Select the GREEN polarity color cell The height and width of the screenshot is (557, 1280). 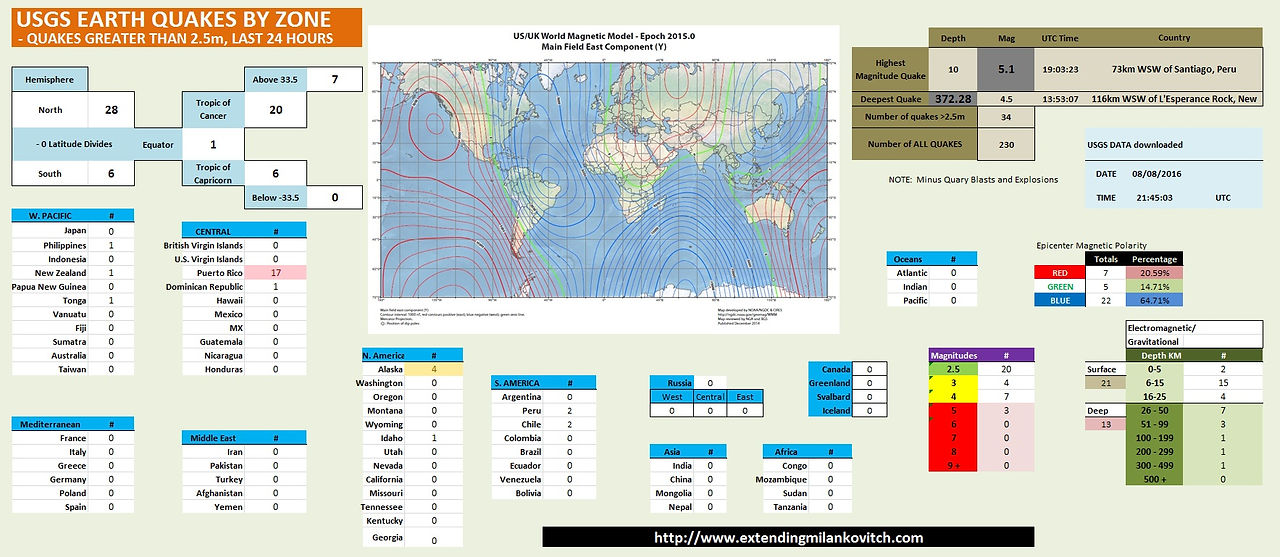(x=1058, y=286)
